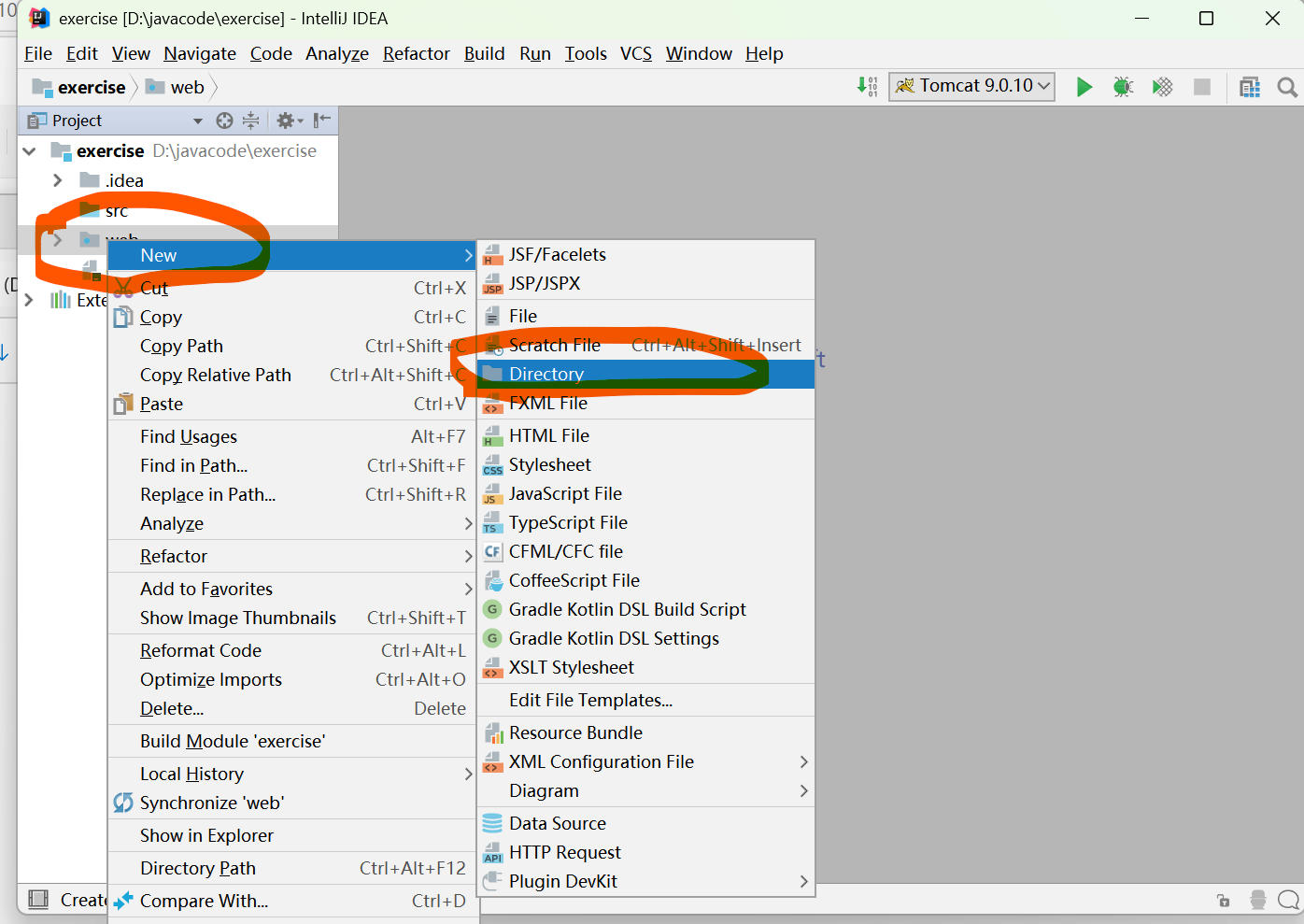Select Resource Bundle option
The image size is (1304, 924).
click(645, 732)
